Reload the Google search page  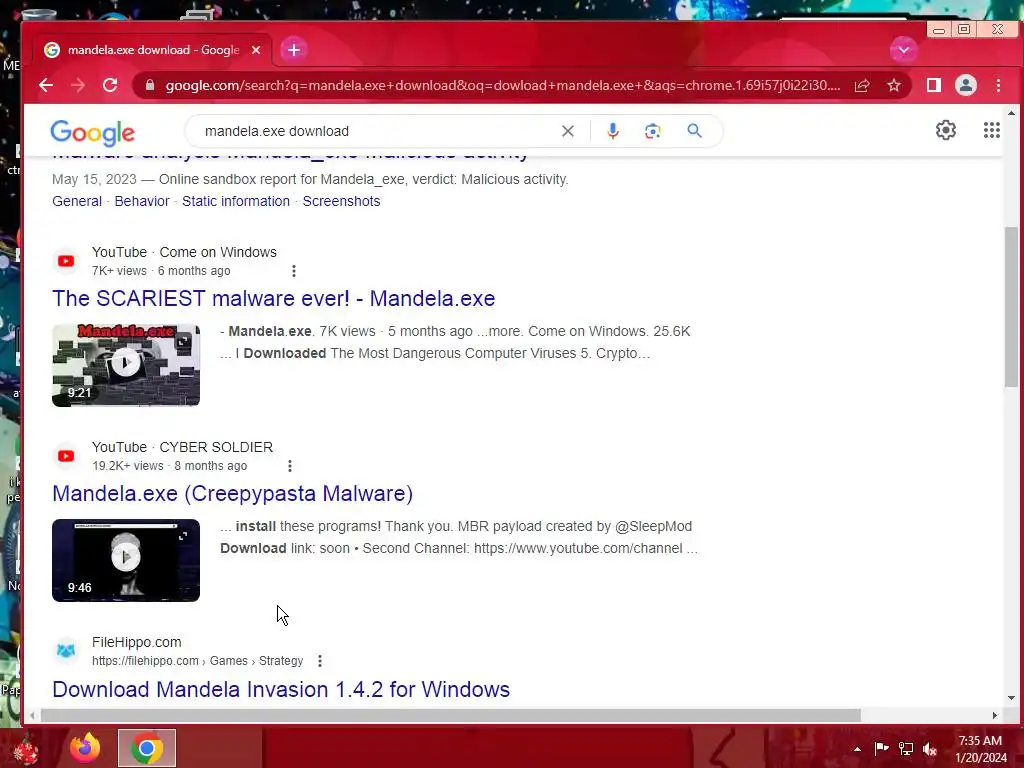click(110, 86)
